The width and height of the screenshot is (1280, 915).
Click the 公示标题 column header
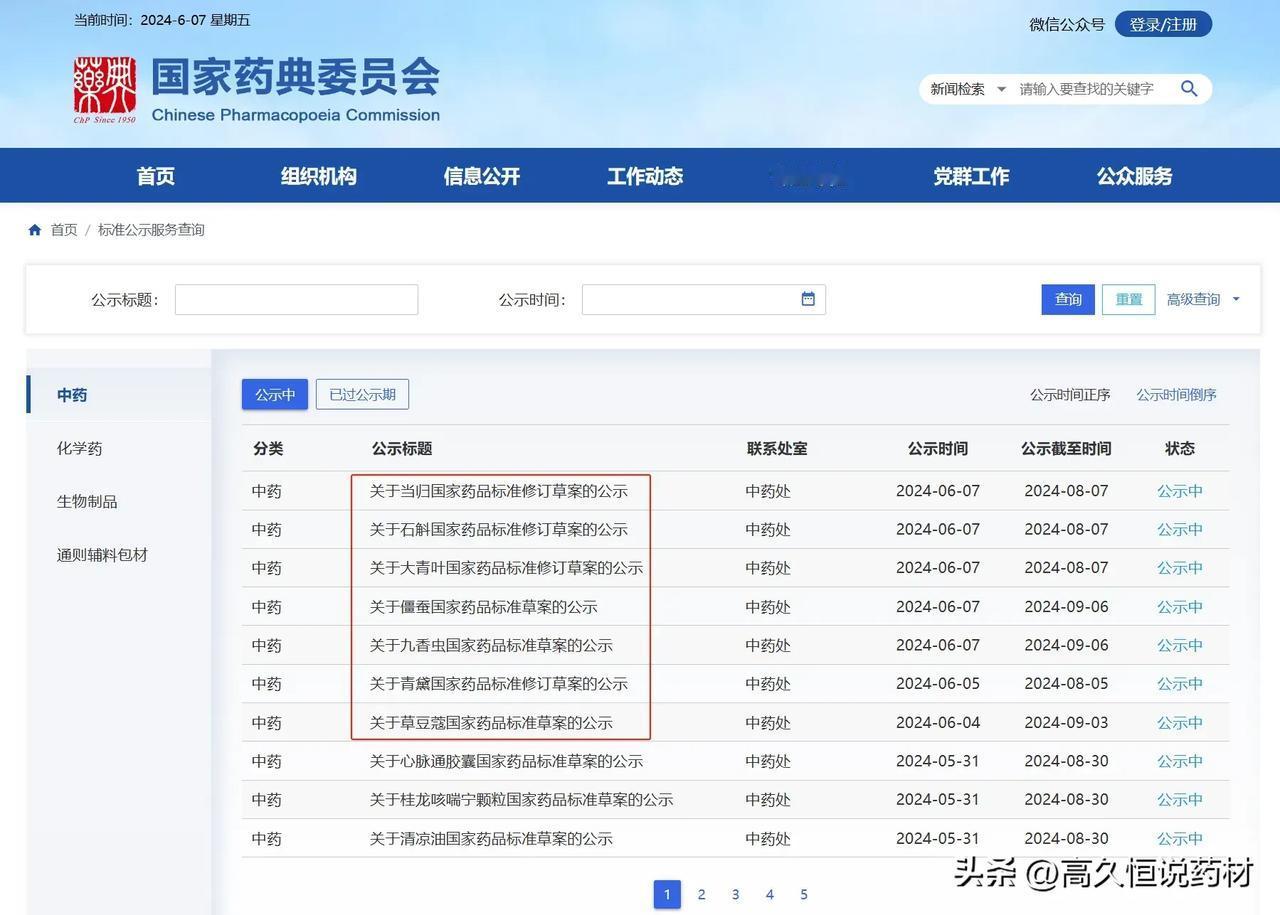402,448
